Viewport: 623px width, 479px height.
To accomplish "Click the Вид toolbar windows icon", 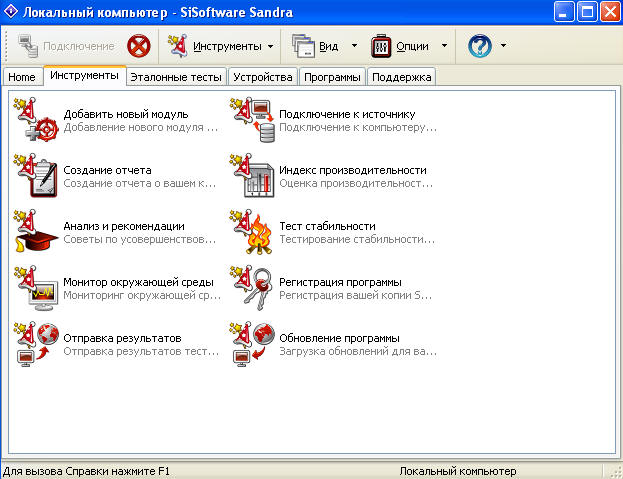I will 304,46.
